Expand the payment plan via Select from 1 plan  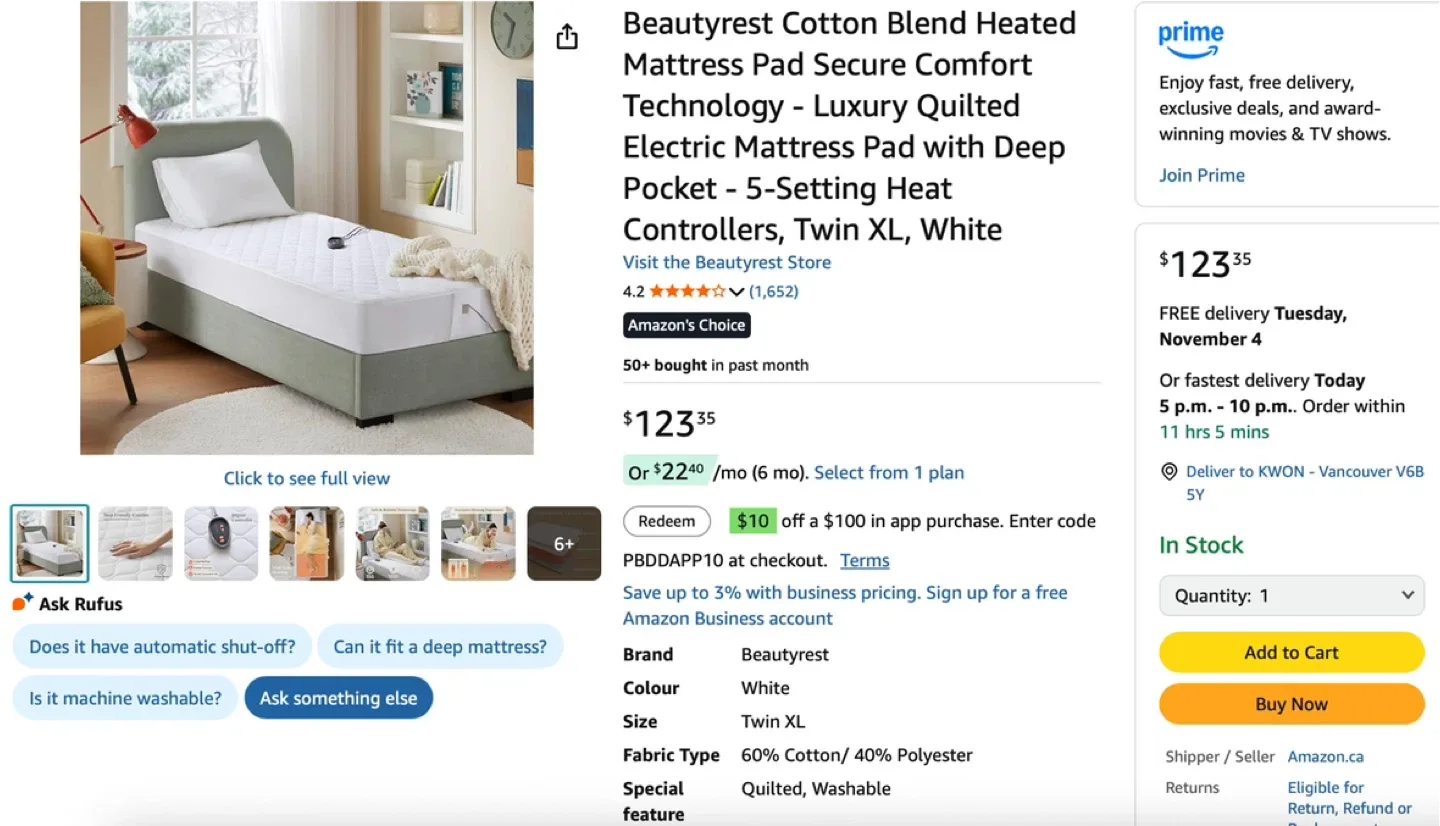(x=888, y=472)
